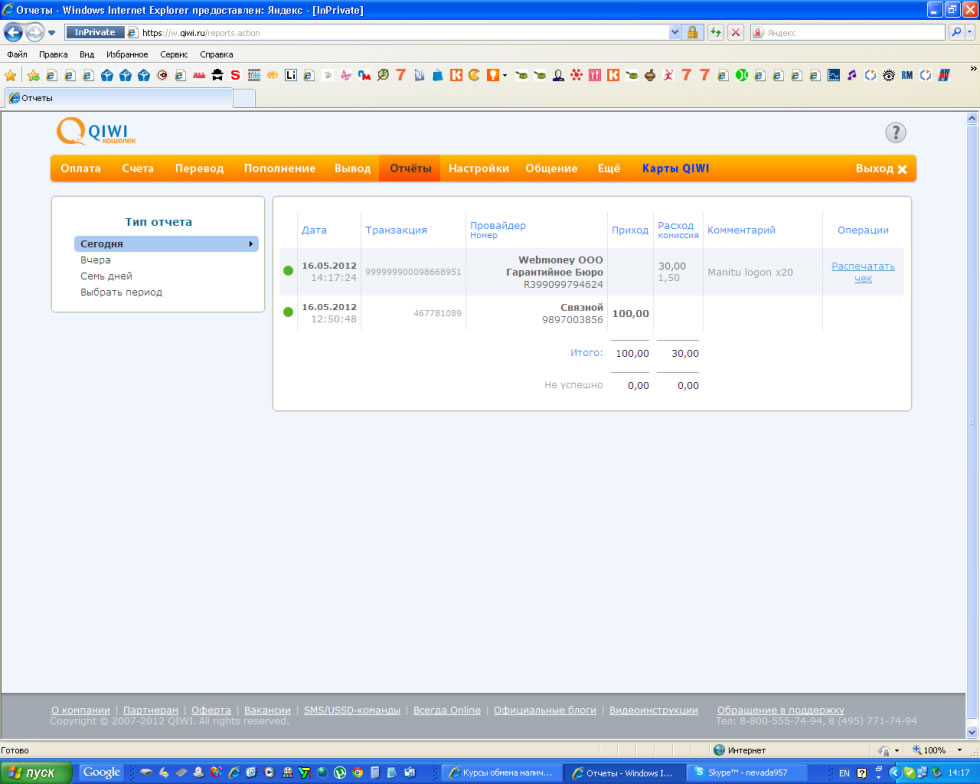Viewport: 980px width, 784px height.
Task: Click the security lock icon in address bar
Action: 691,32
